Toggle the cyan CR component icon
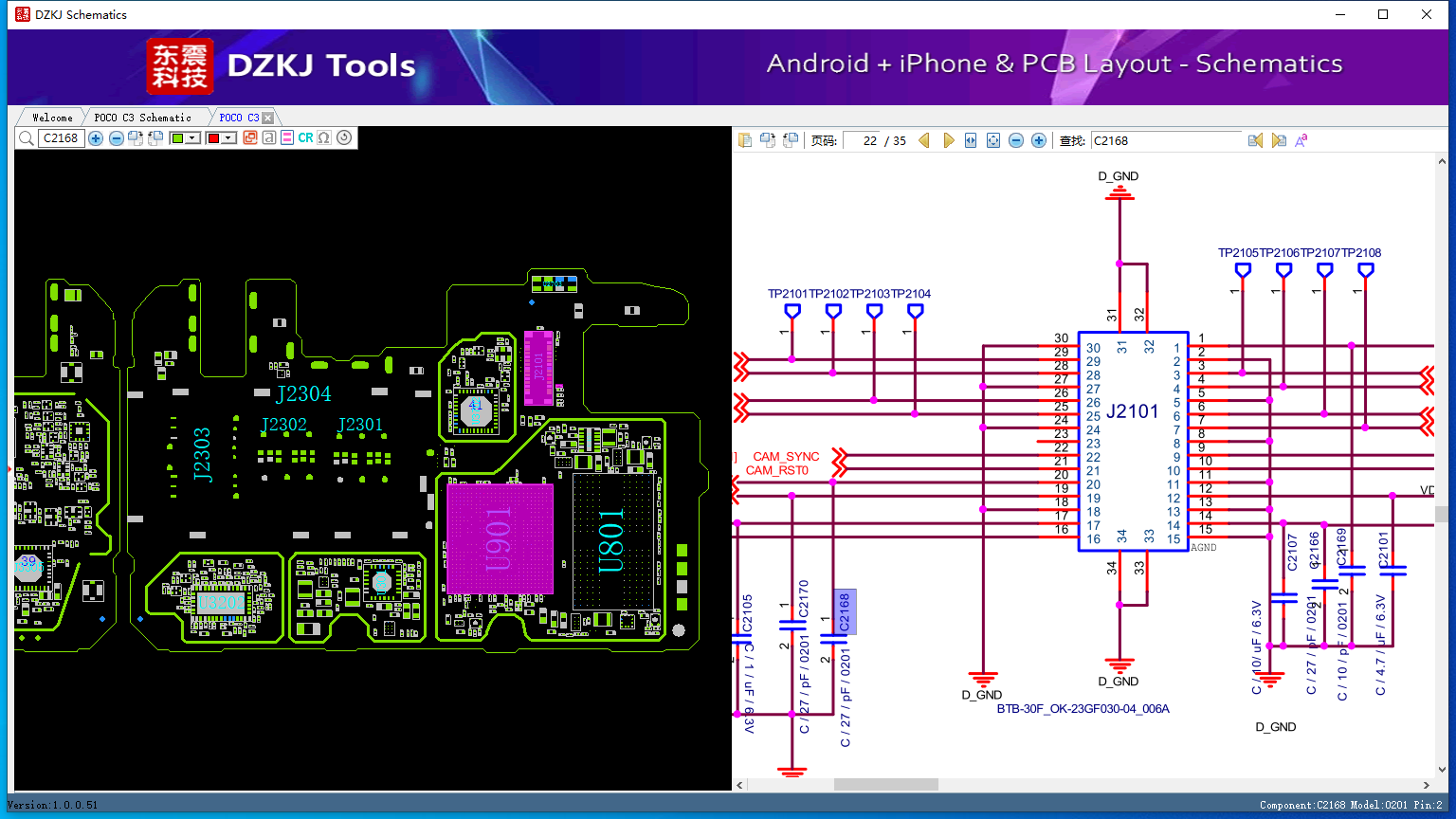 [x=305, y=138]
